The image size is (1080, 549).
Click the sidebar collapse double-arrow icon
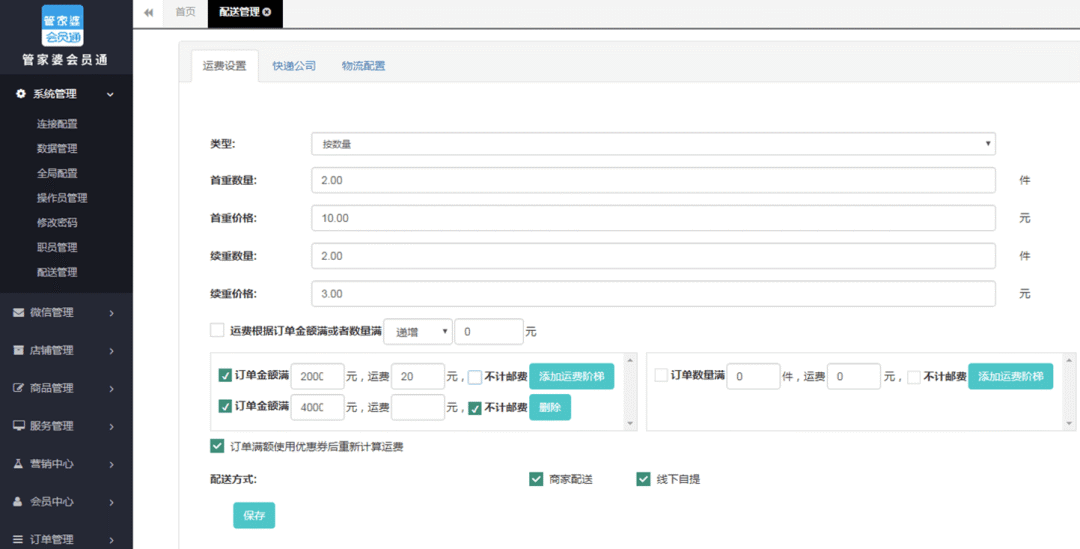coord(149,13)
